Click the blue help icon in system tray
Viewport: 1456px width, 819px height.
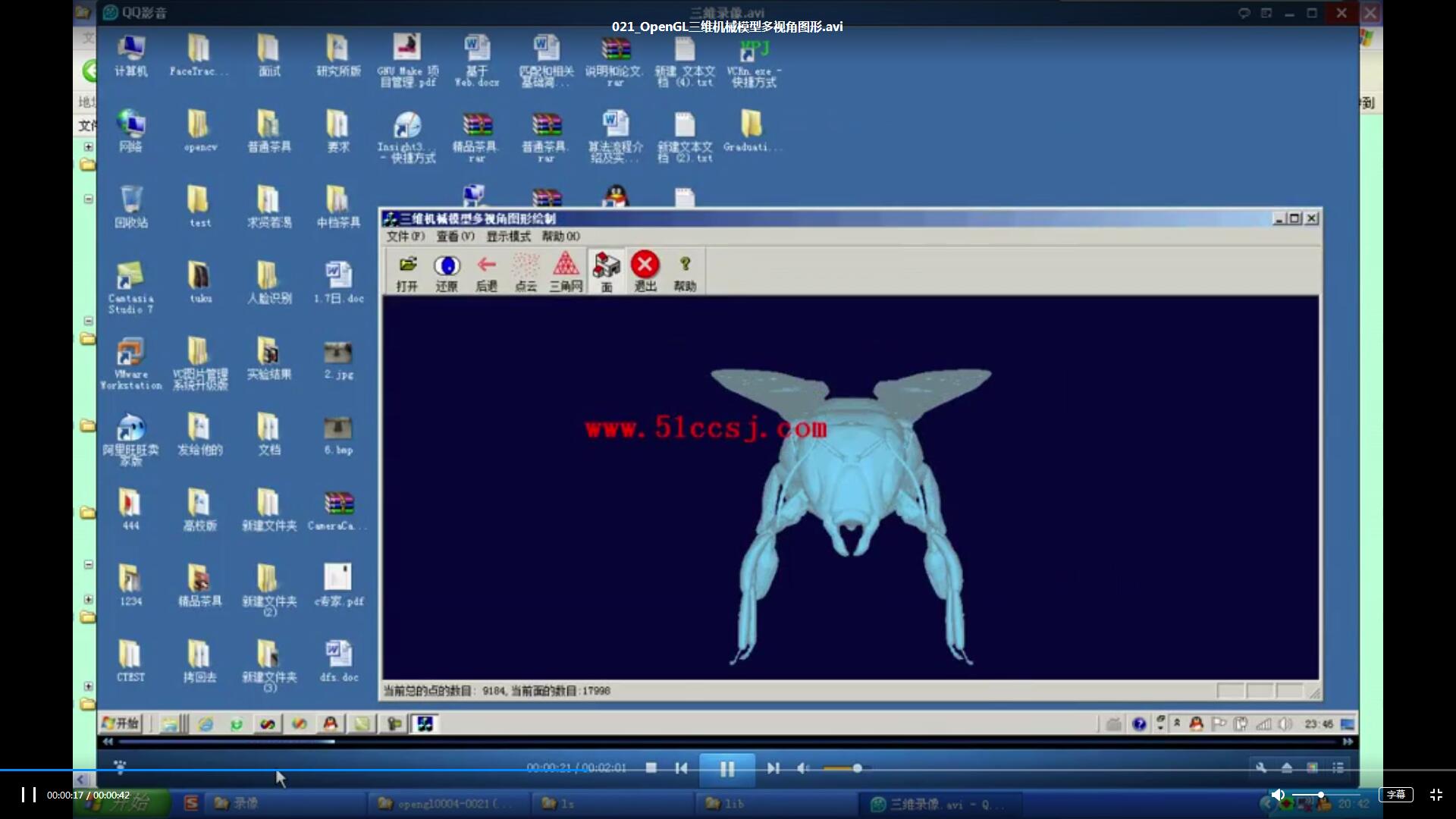point(1139,724)
